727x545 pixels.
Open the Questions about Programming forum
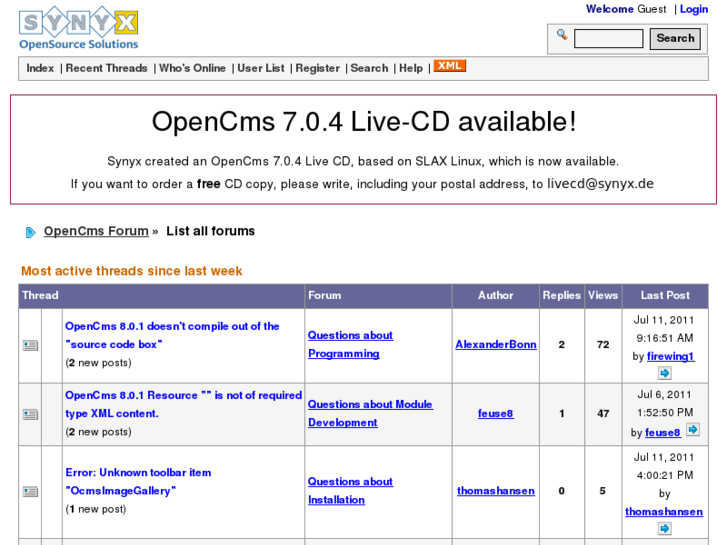pyautogui.click(x=350, y=344)
